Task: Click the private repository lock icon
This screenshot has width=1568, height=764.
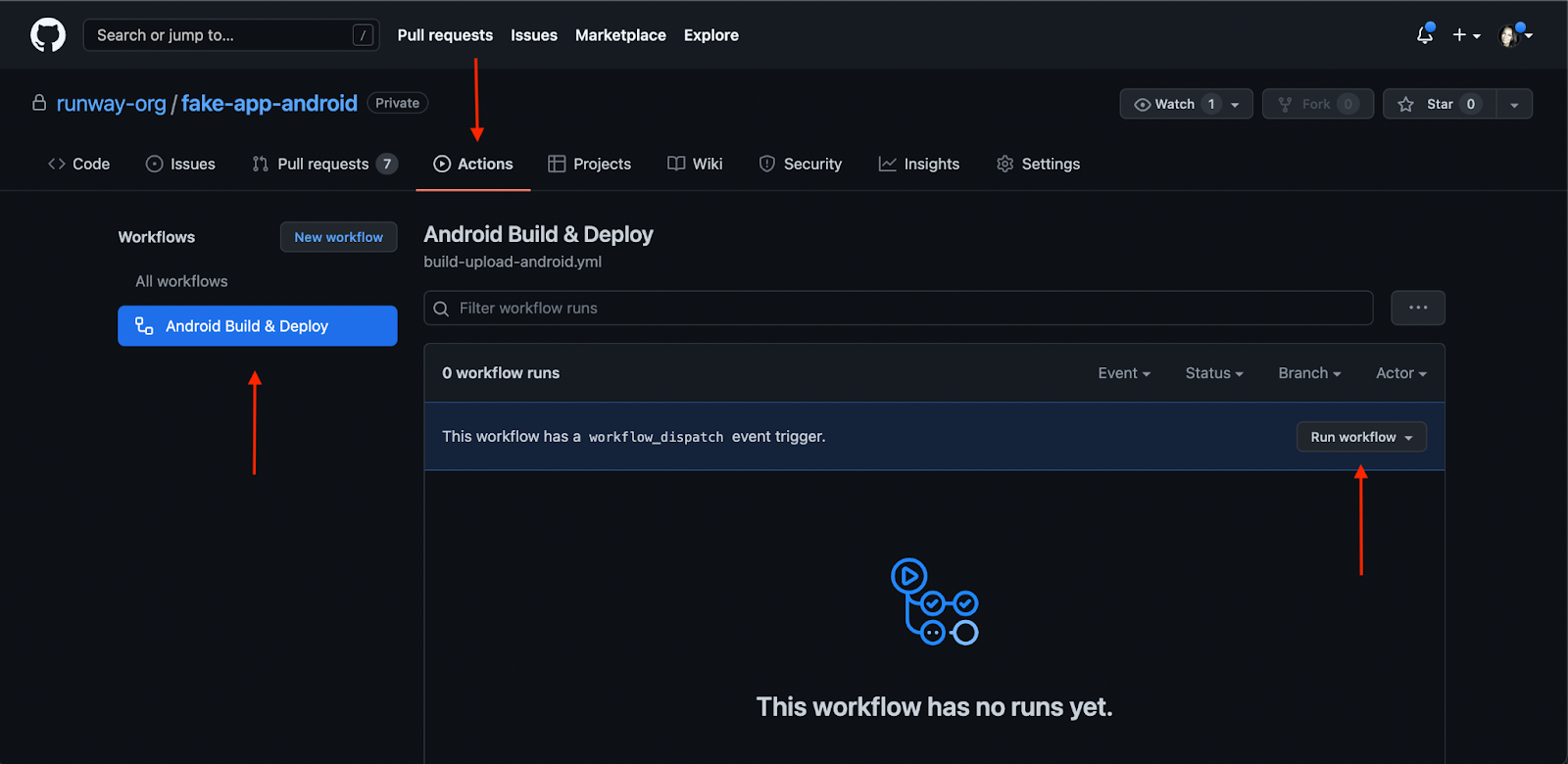Action: (39, 102)
